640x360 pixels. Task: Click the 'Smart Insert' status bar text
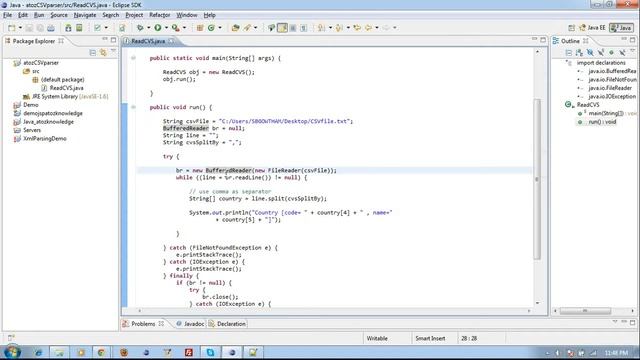coord(430,338)
